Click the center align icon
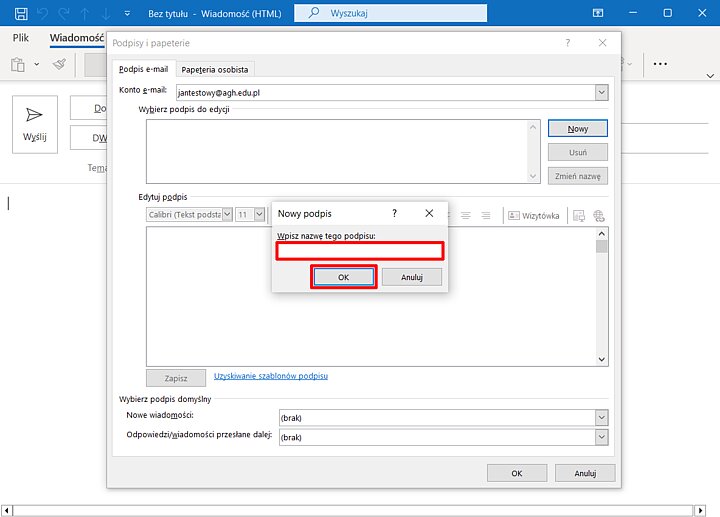This screenshot has height=517, width=720. pos(466,215)
